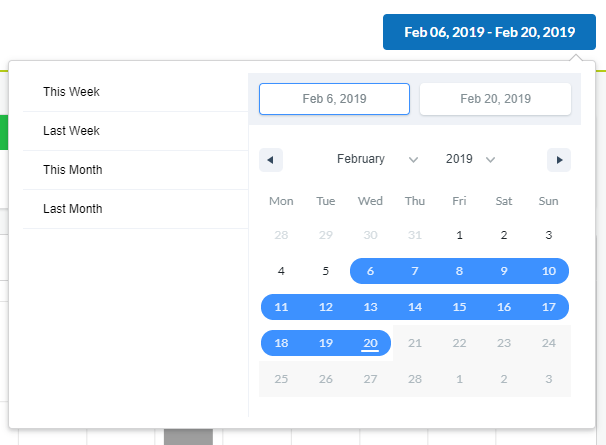Pick February 5 in the calendar
The width and height of the screenshot is (606, 445).
pos(326,271)
